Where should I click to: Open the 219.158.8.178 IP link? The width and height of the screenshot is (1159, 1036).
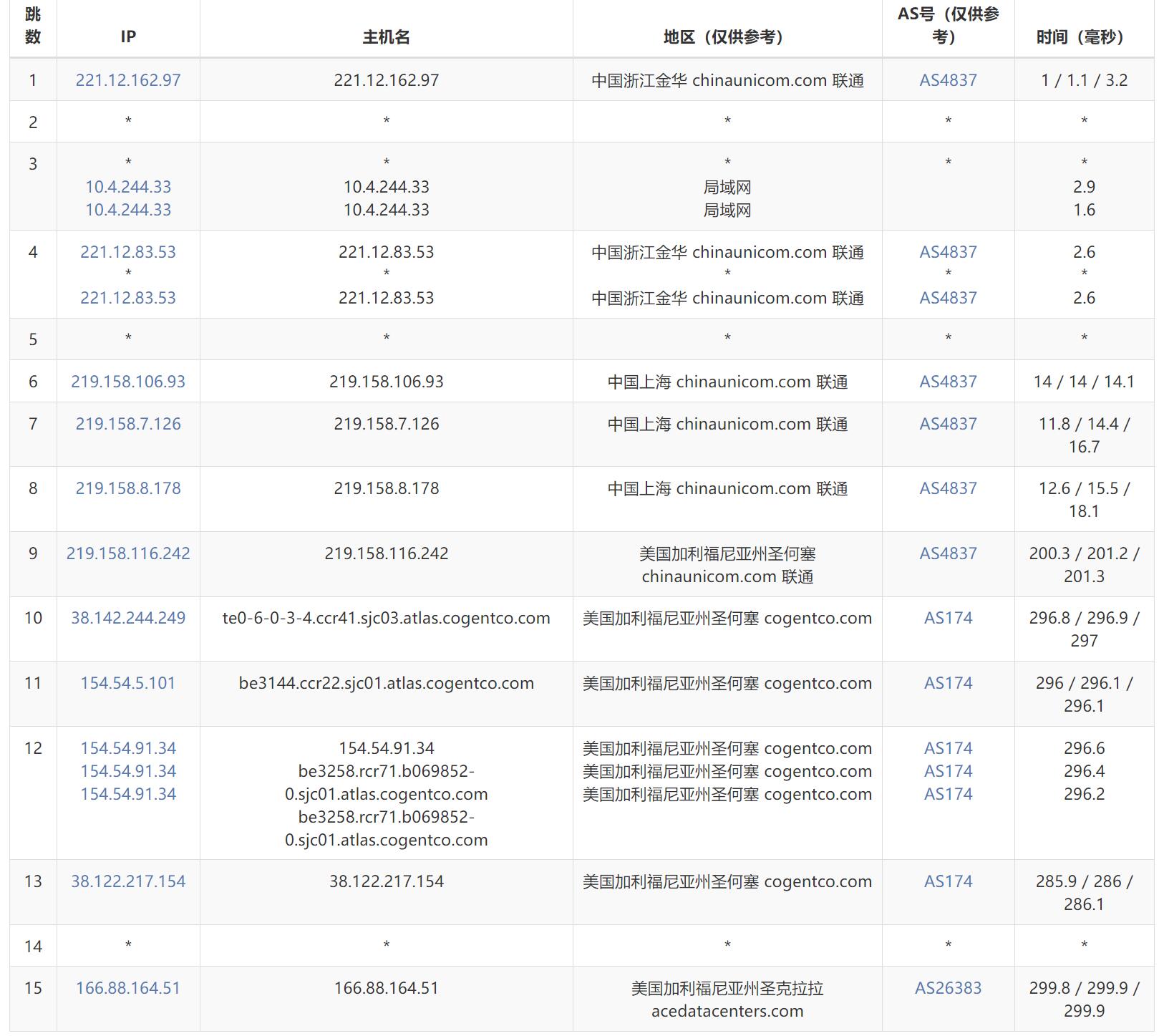point(128,488)
